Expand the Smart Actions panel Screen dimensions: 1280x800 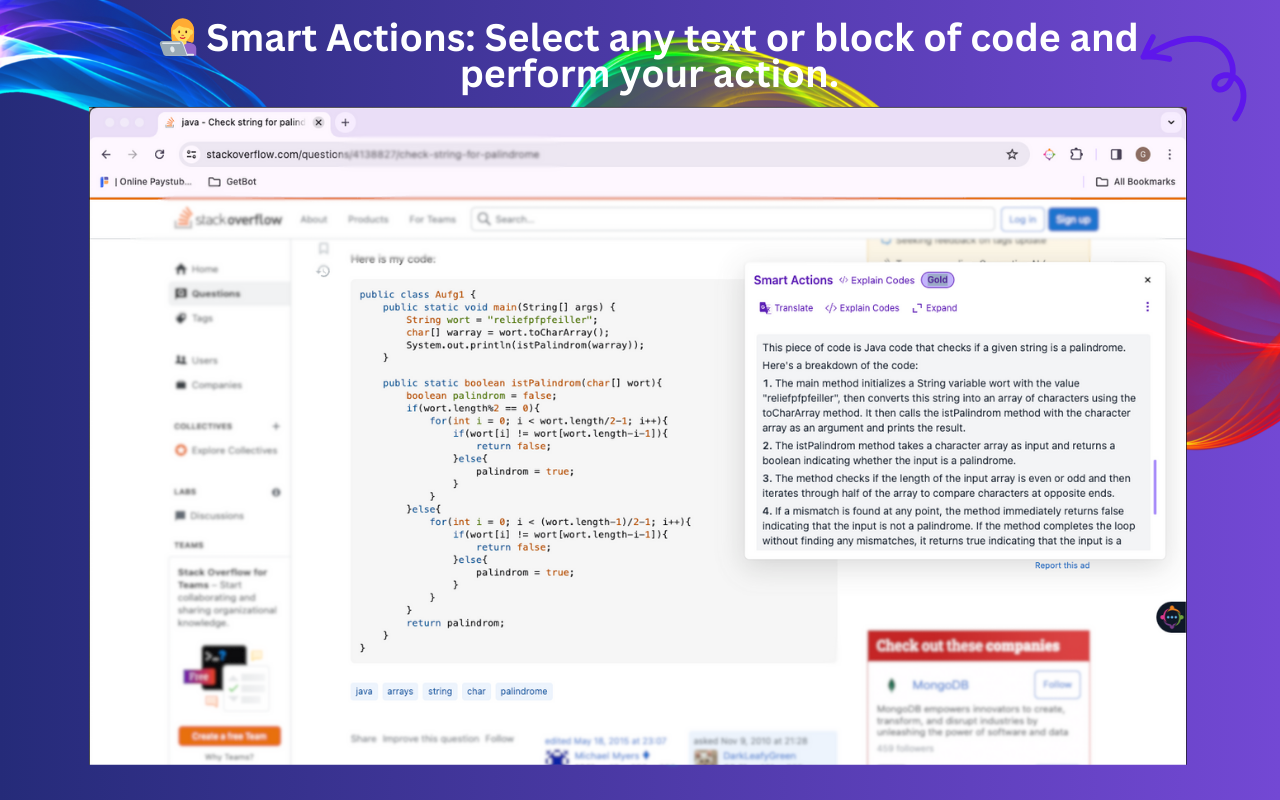(x=935, y=308)
